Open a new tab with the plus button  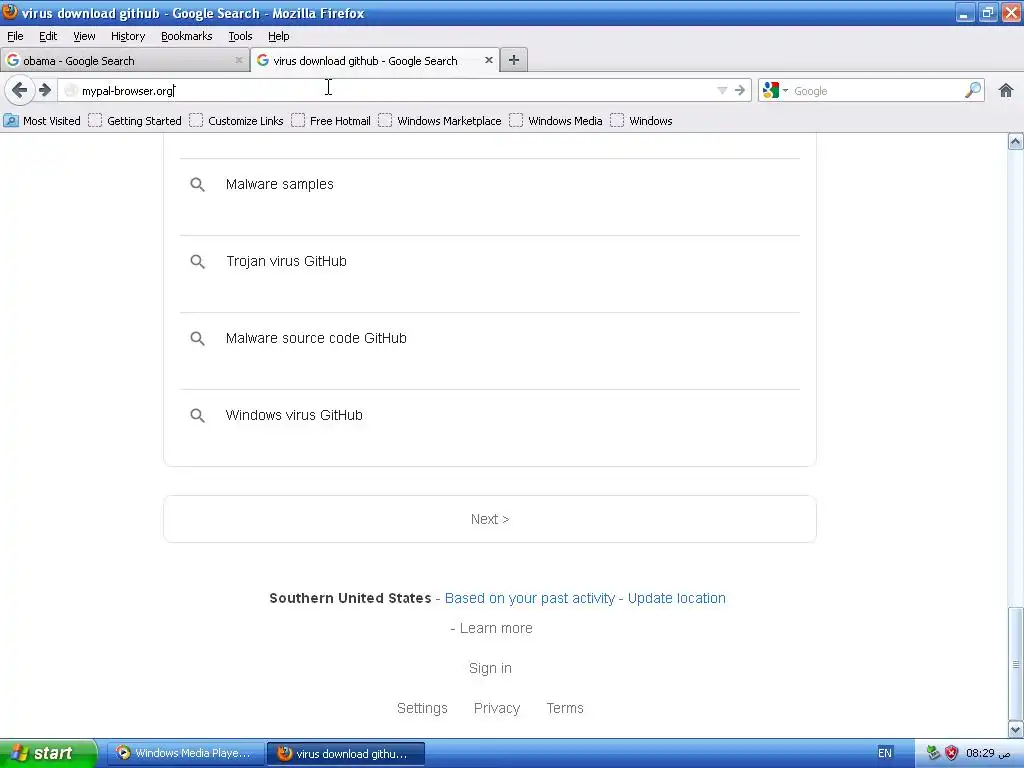514,60
